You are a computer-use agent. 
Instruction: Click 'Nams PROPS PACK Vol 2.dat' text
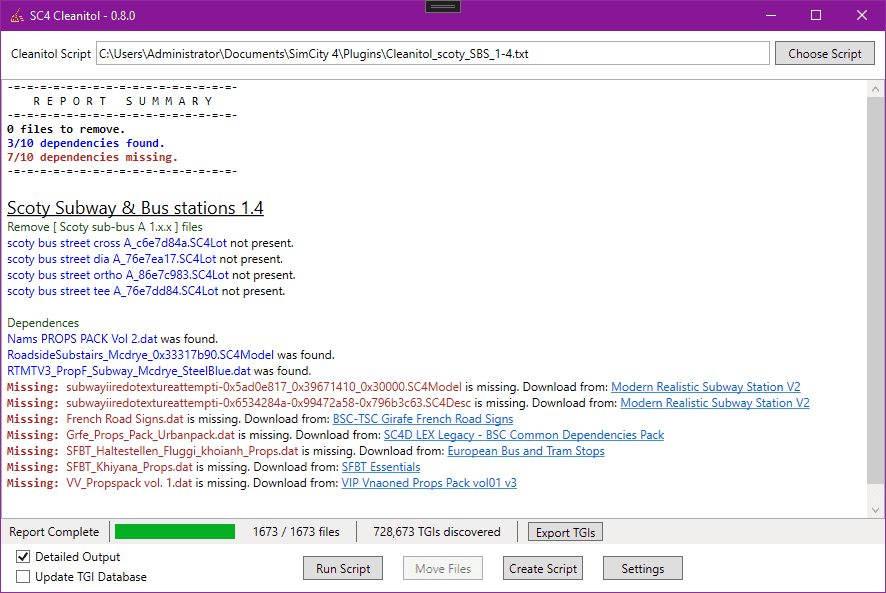(x=82, y=339)
